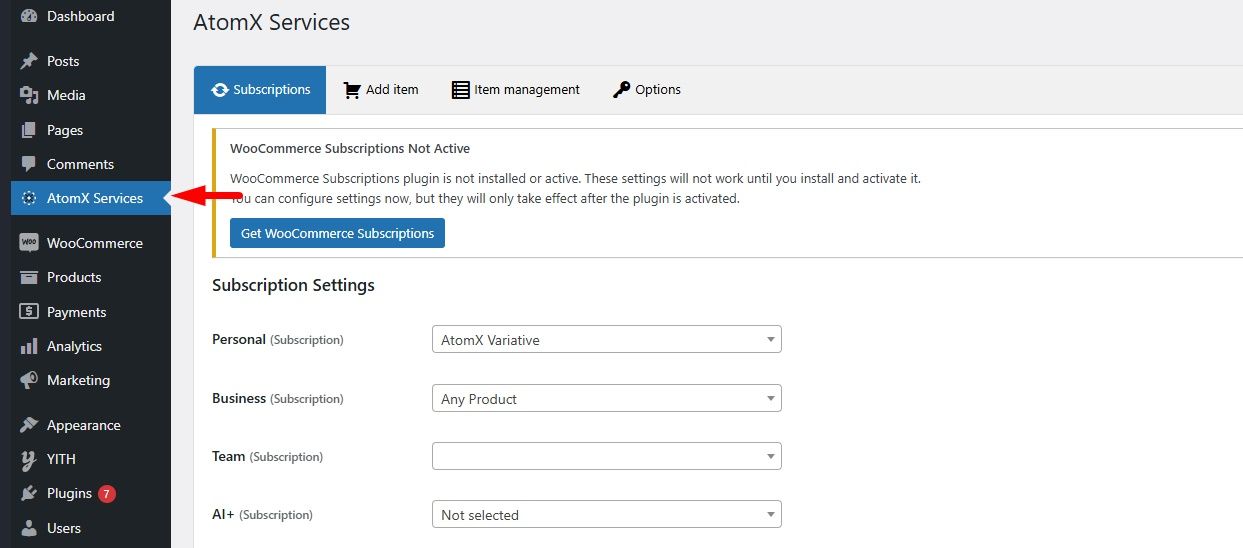The image size is (1243, 548).
Task: Switch to the Options tab
Action: point(647,90)
